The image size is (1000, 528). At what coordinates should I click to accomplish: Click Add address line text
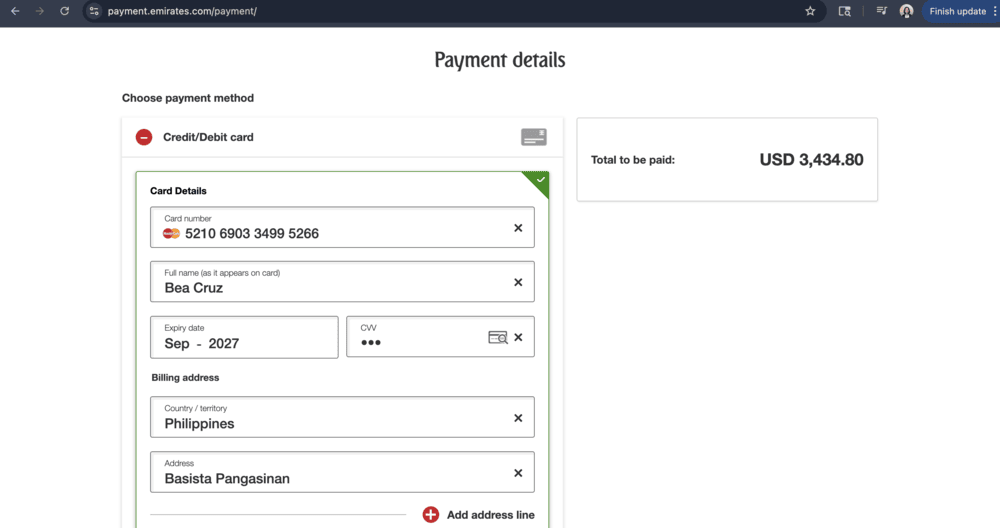tap(490, 515)
